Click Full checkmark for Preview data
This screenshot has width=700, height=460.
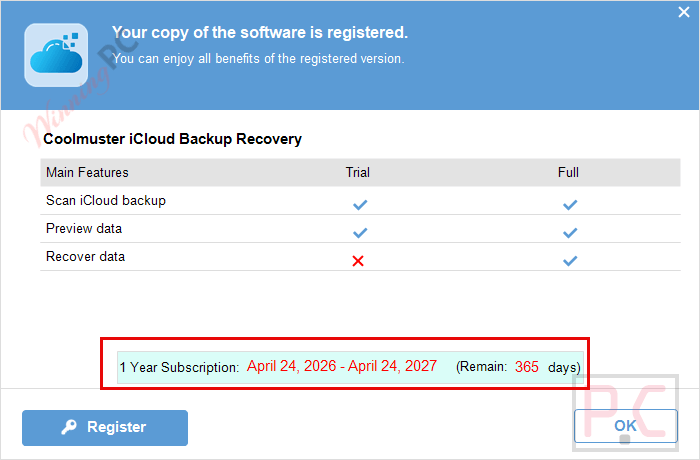coord(570,233)
